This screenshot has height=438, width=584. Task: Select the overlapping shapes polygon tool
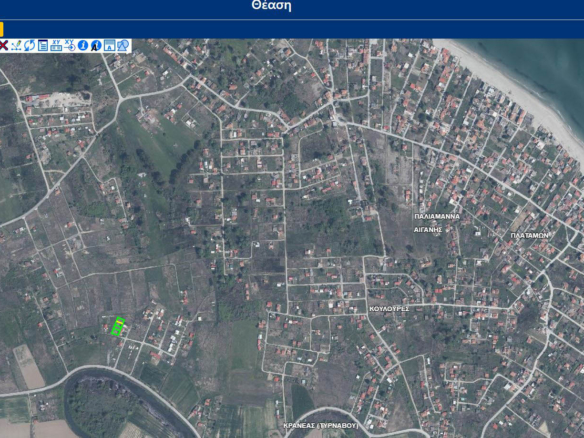(x=123, y=46)
